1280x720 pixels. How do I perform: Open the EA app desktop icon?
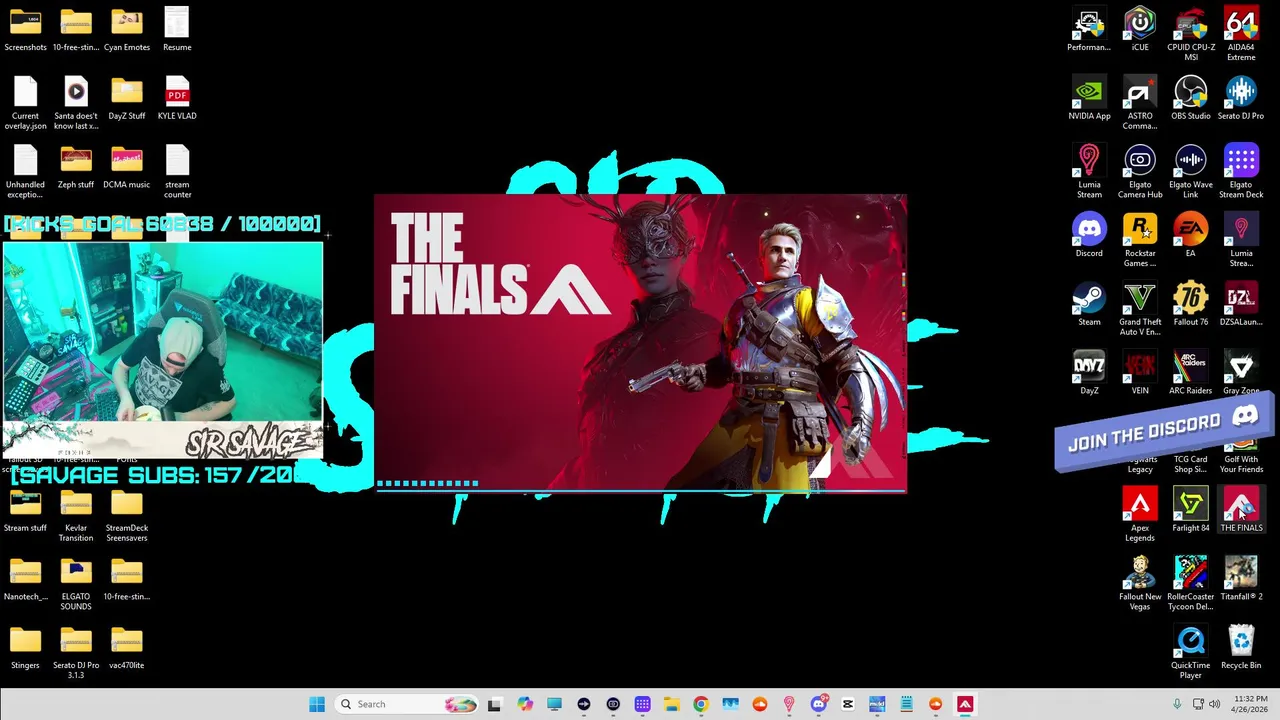click(x=1190, y=236)
